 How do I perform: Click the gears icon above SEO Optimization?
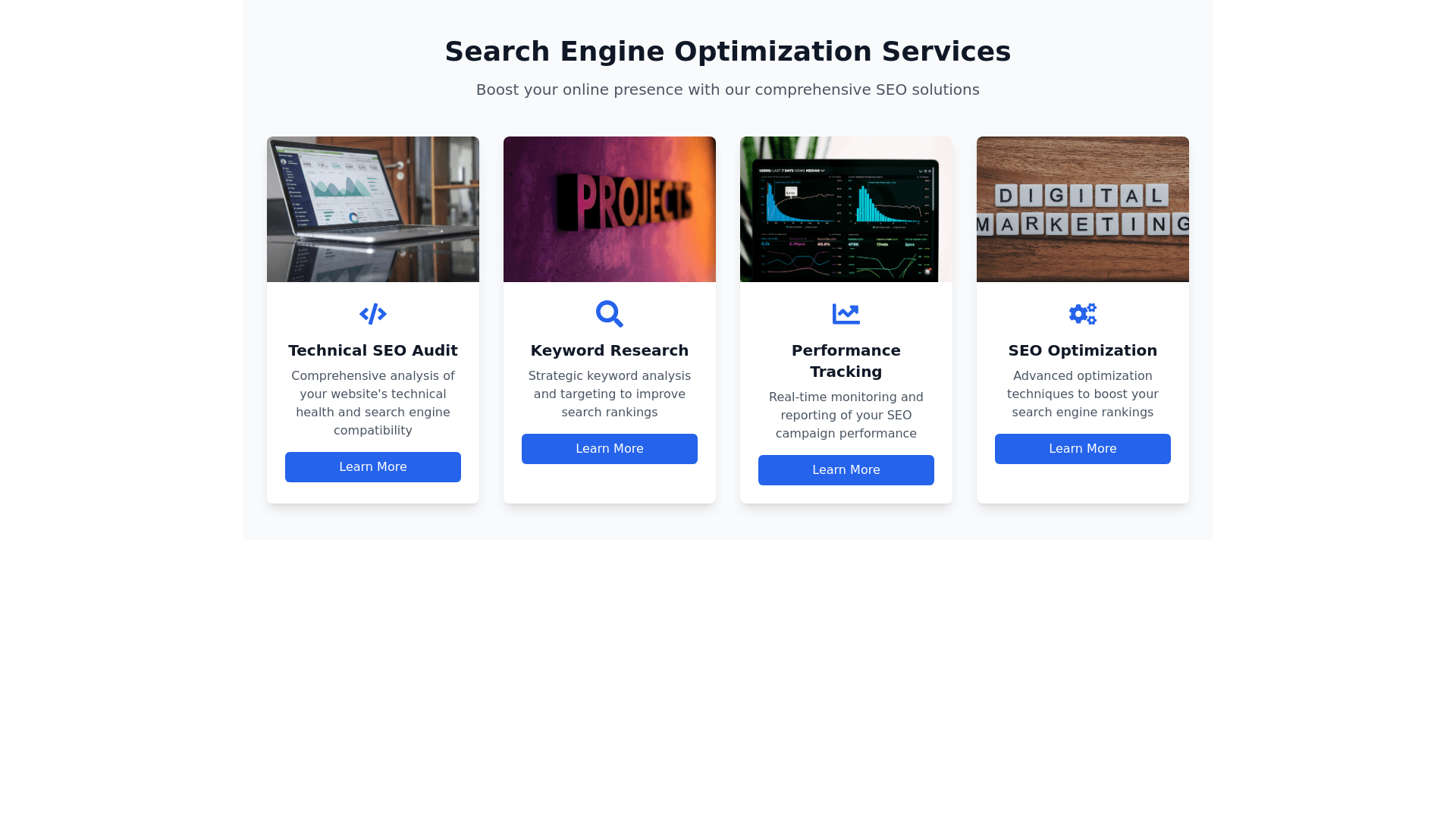tap(1083, 314)
